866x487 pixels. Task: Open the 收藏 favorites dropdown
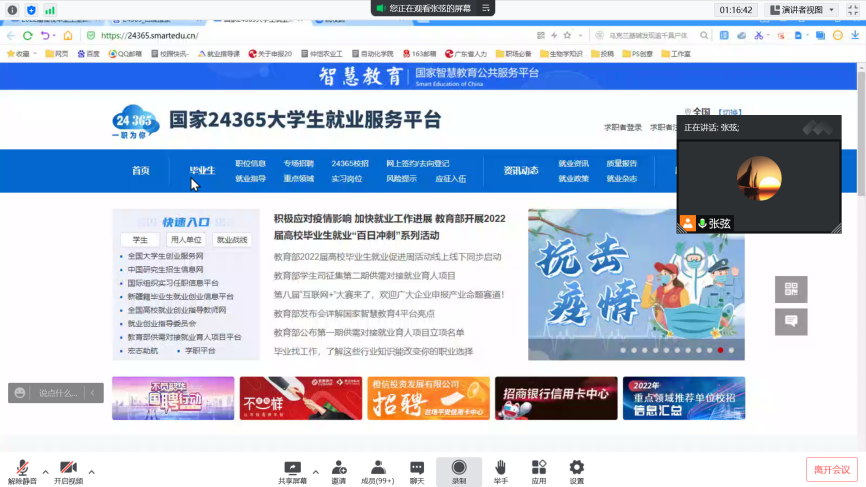21,54
